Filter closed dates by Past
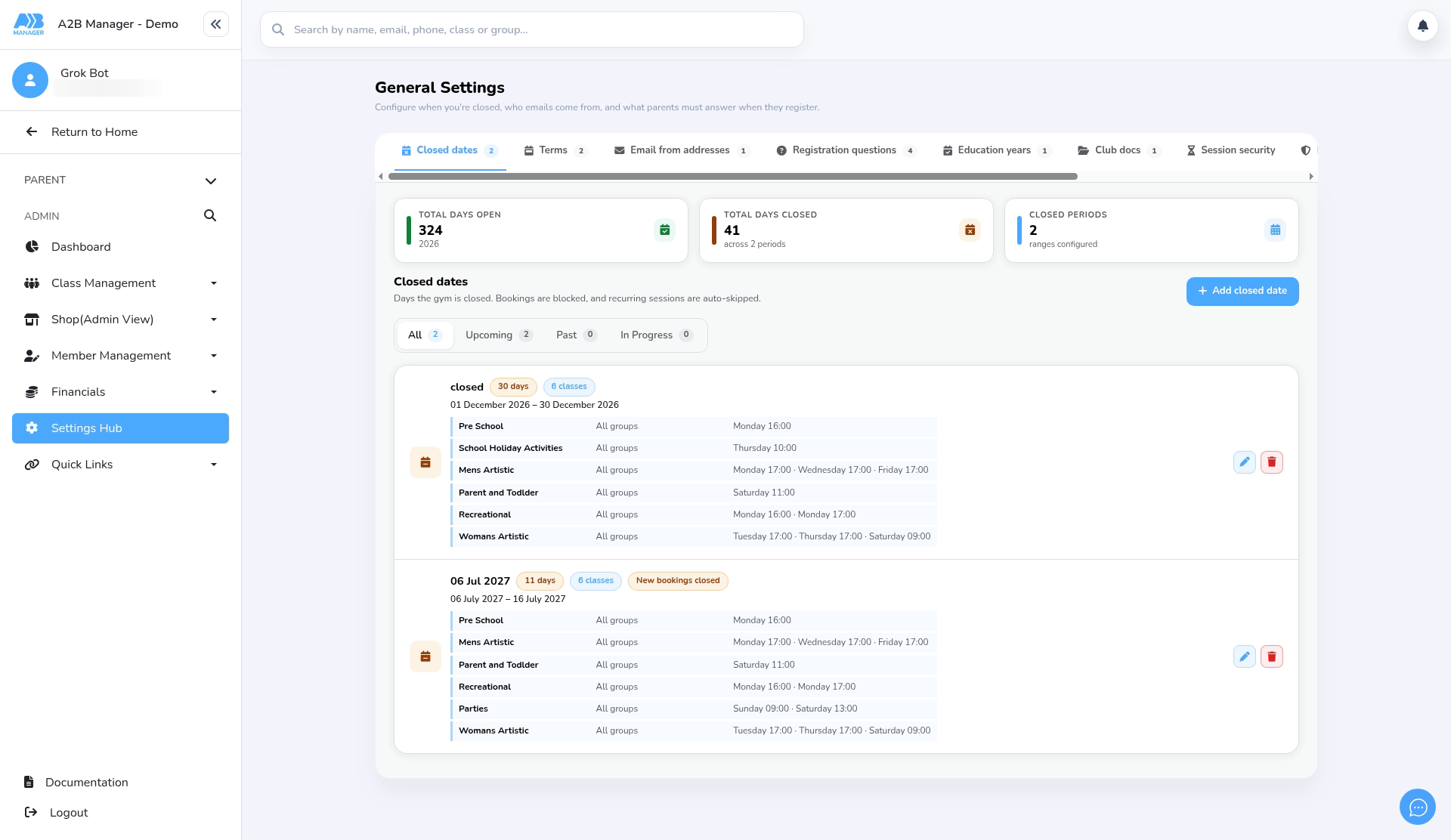The width and height of the screenshot is (1451, 840). (576, 335)
